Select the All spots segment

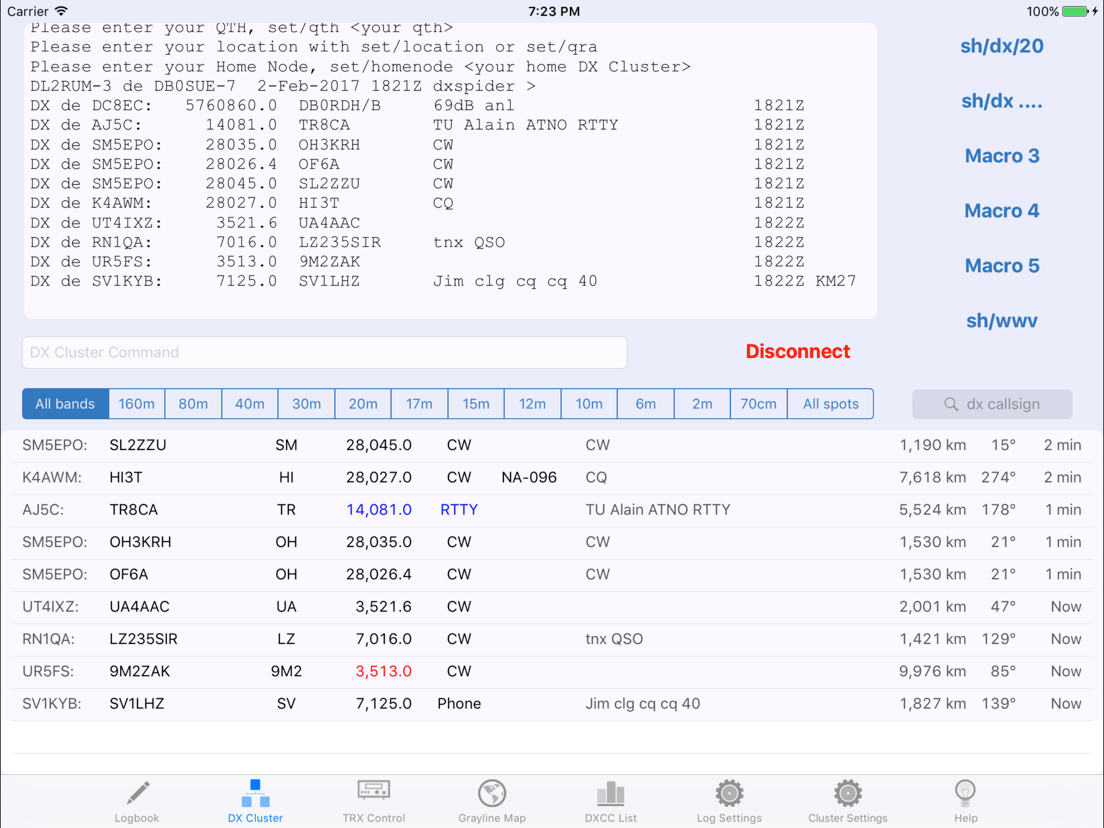(831, 404)
